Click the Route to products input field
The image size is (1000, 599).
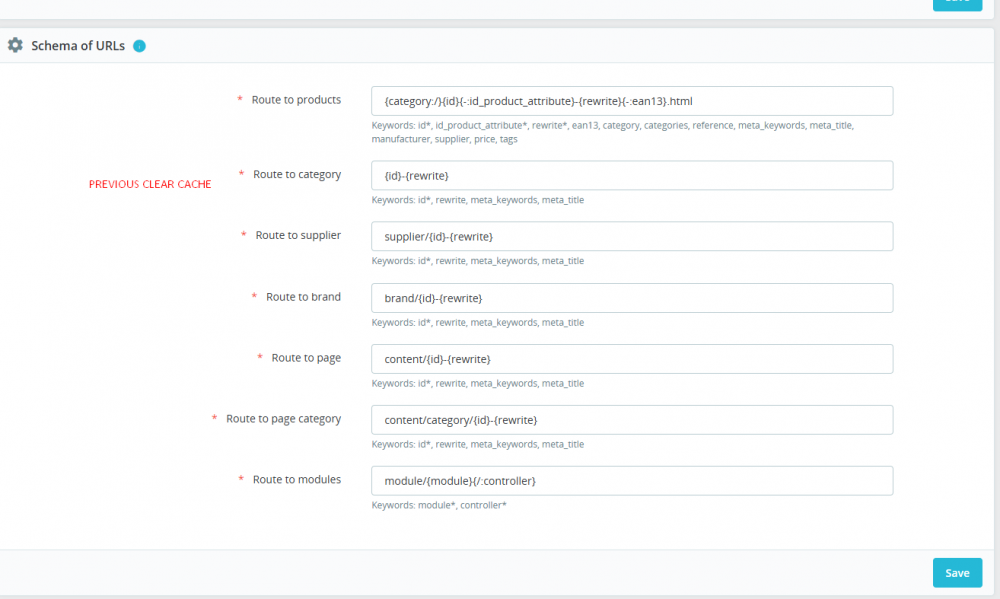(631, 101)
